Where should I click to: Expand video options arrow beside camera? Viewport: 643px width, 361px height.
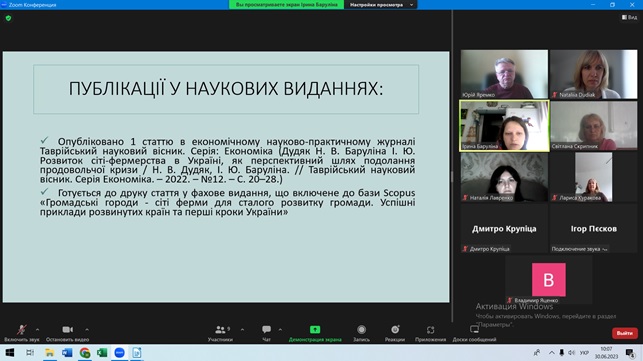coord(87,329)
